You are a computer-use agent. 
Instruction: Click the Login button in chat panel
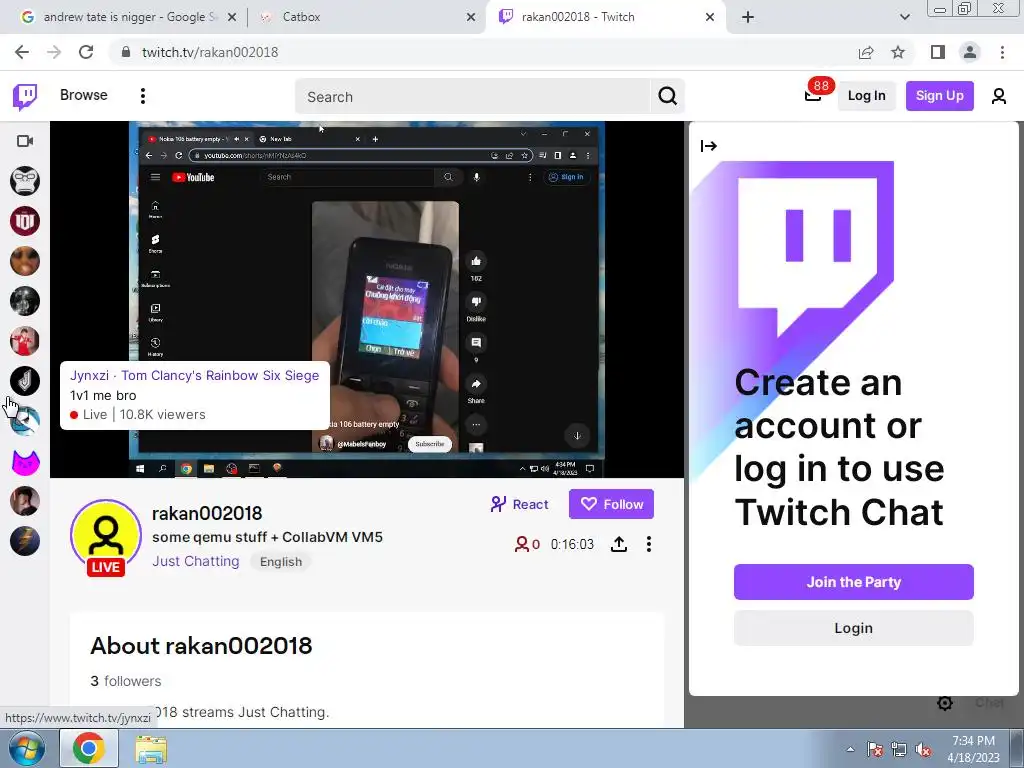854,628
